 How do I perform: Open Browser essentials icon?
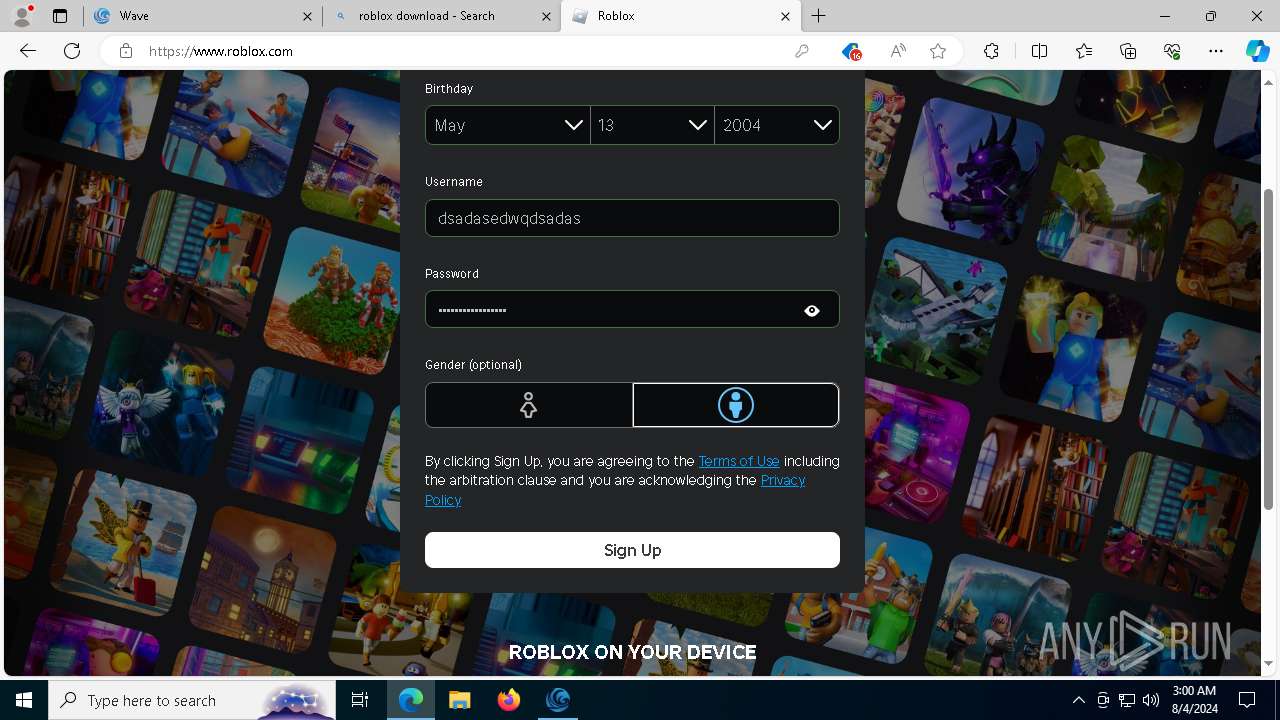(1172, 51)
